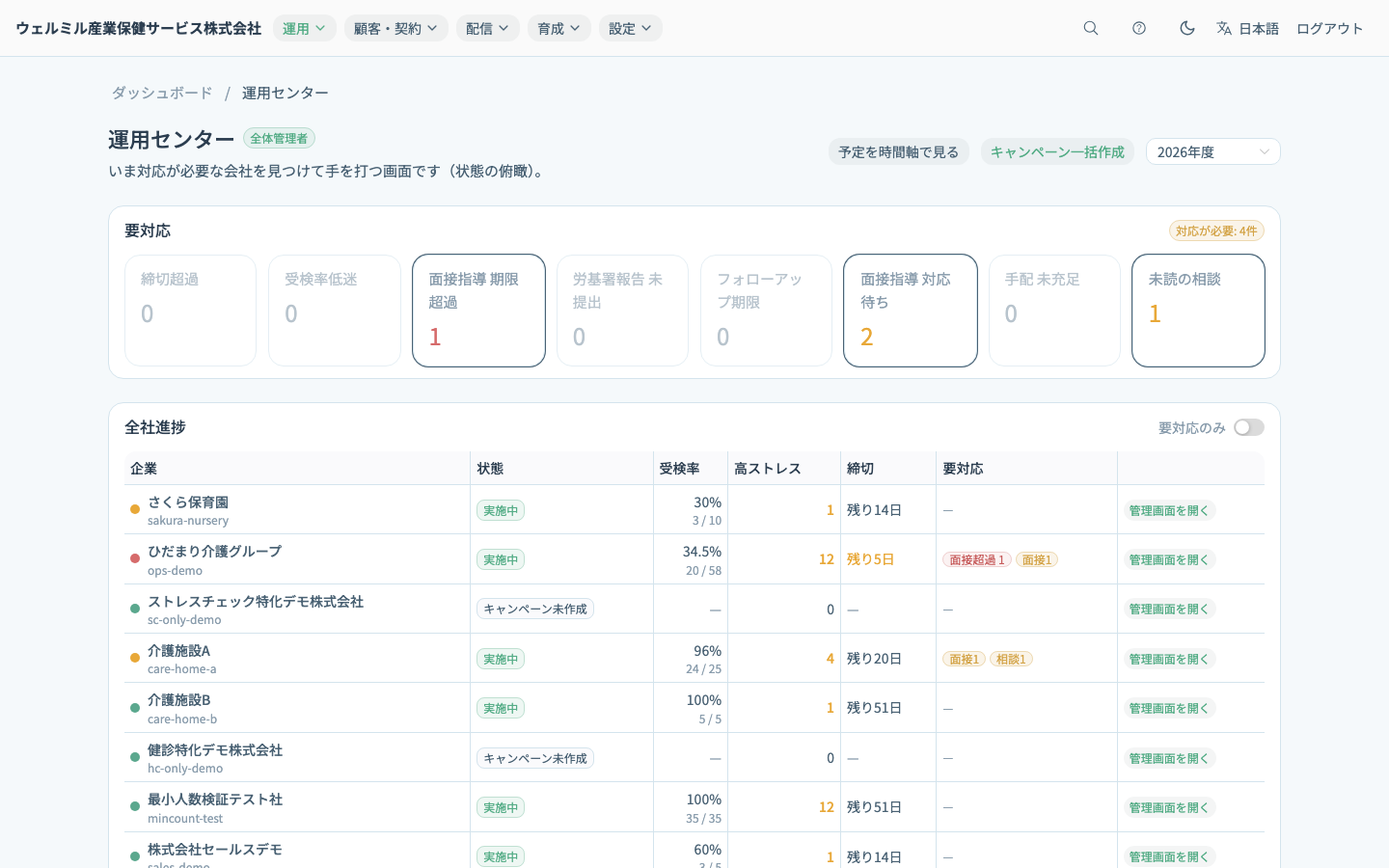Click the 相談1 tag
1389x868 pixels.
[1011, 659]
